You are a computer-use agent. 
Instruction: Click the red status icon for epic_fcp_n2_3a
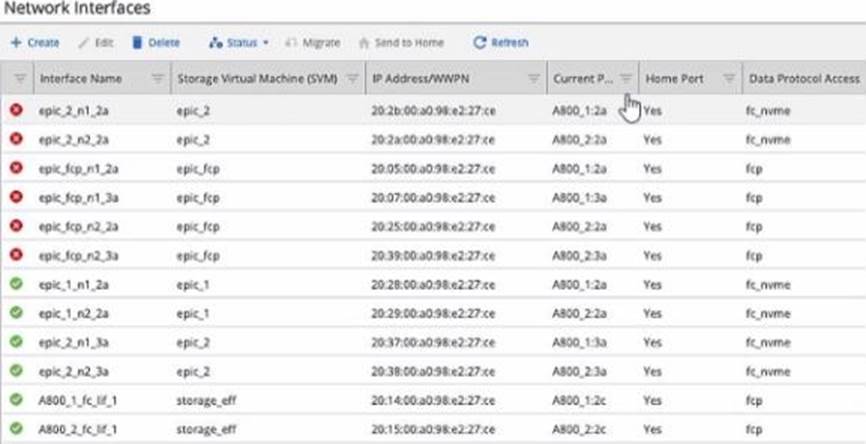[16, 256]
